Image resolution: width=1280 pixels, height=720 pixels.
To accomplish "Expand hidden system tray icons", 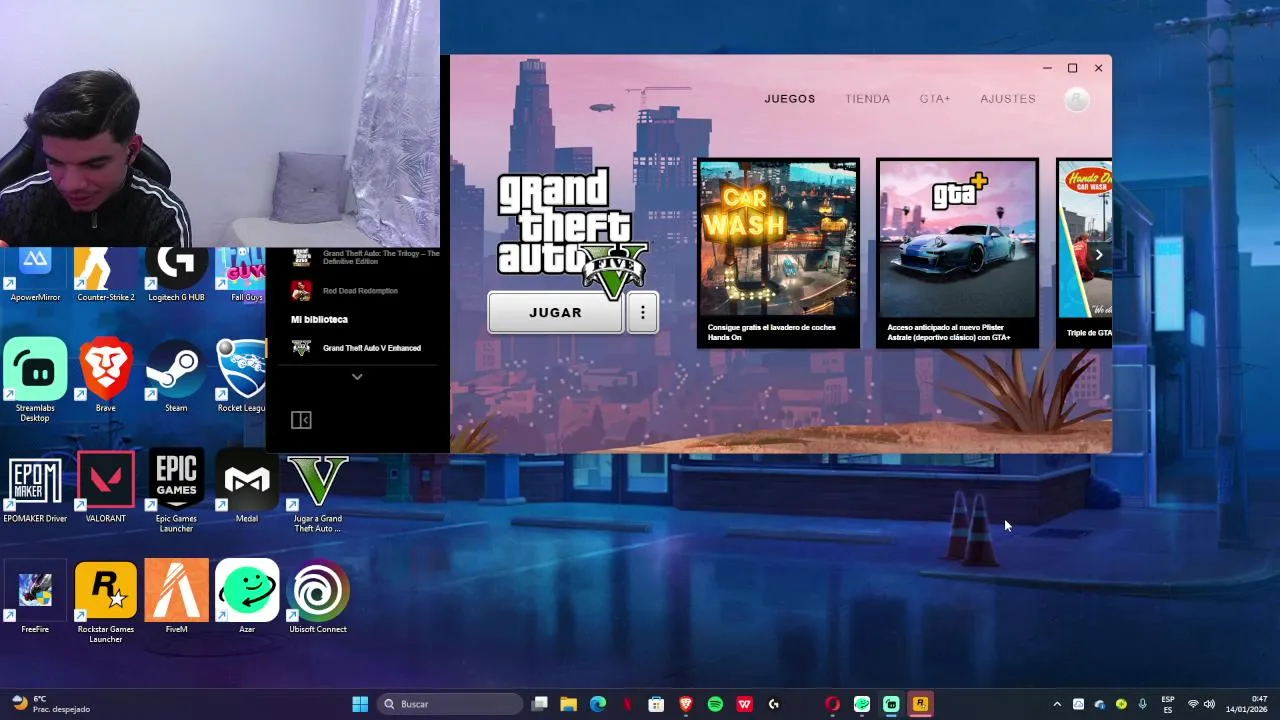I will tap(1057, 704).
